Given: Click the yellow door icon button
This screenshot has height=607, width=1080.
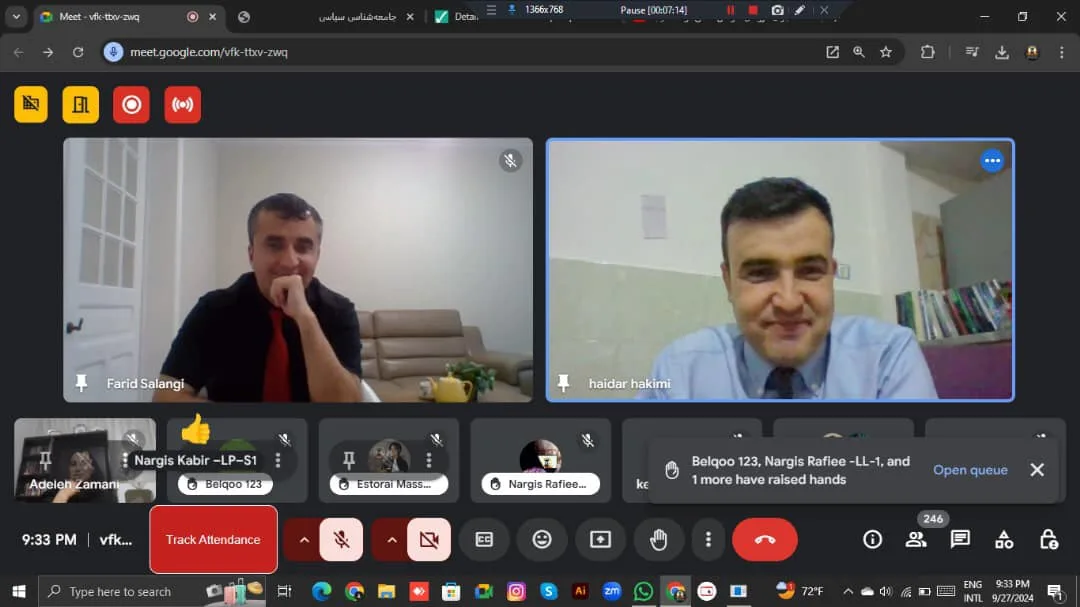Looking at the screenshot, I should tap(81, 105).
